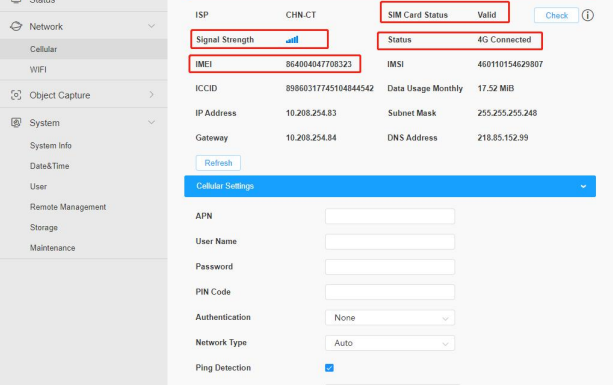Select Data Usage Monthly value 17.52 MiB

(x=496, y=88)
